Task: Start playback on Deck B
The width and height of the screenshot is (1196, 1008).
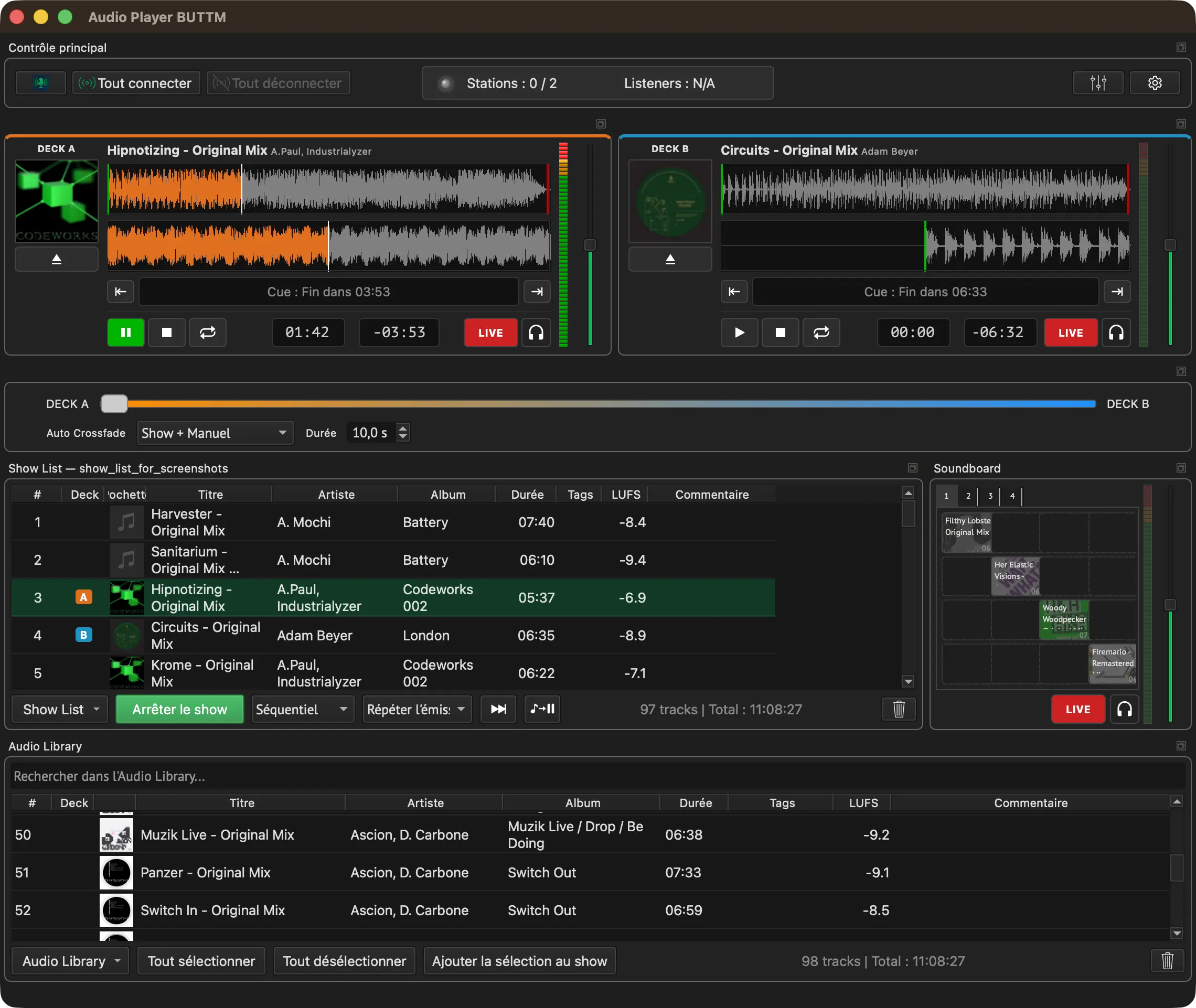Action: tap(739, 333)
